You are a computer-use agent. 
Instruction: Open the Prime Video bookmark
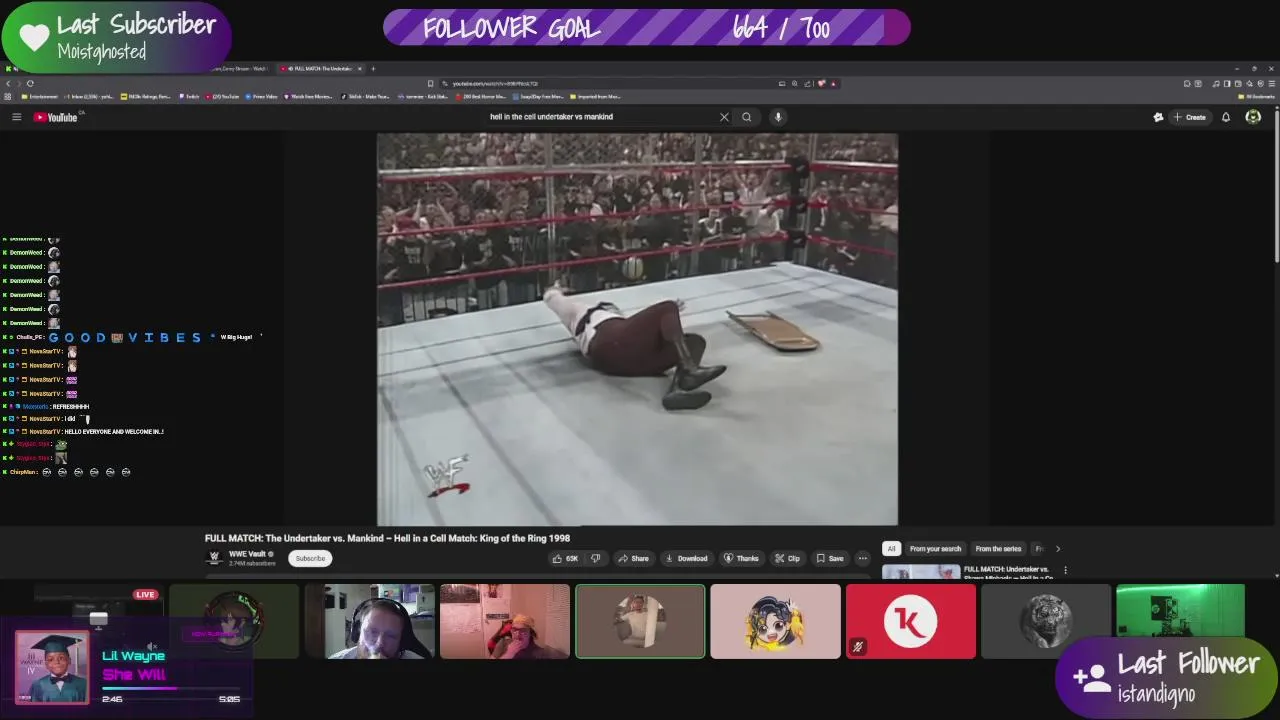[261, 97]
